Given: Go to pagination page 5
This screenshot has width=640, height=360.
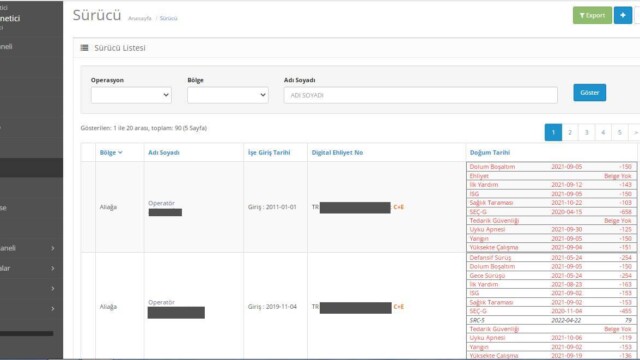Looking at the screenshot, I should click(x=620, y=132).
